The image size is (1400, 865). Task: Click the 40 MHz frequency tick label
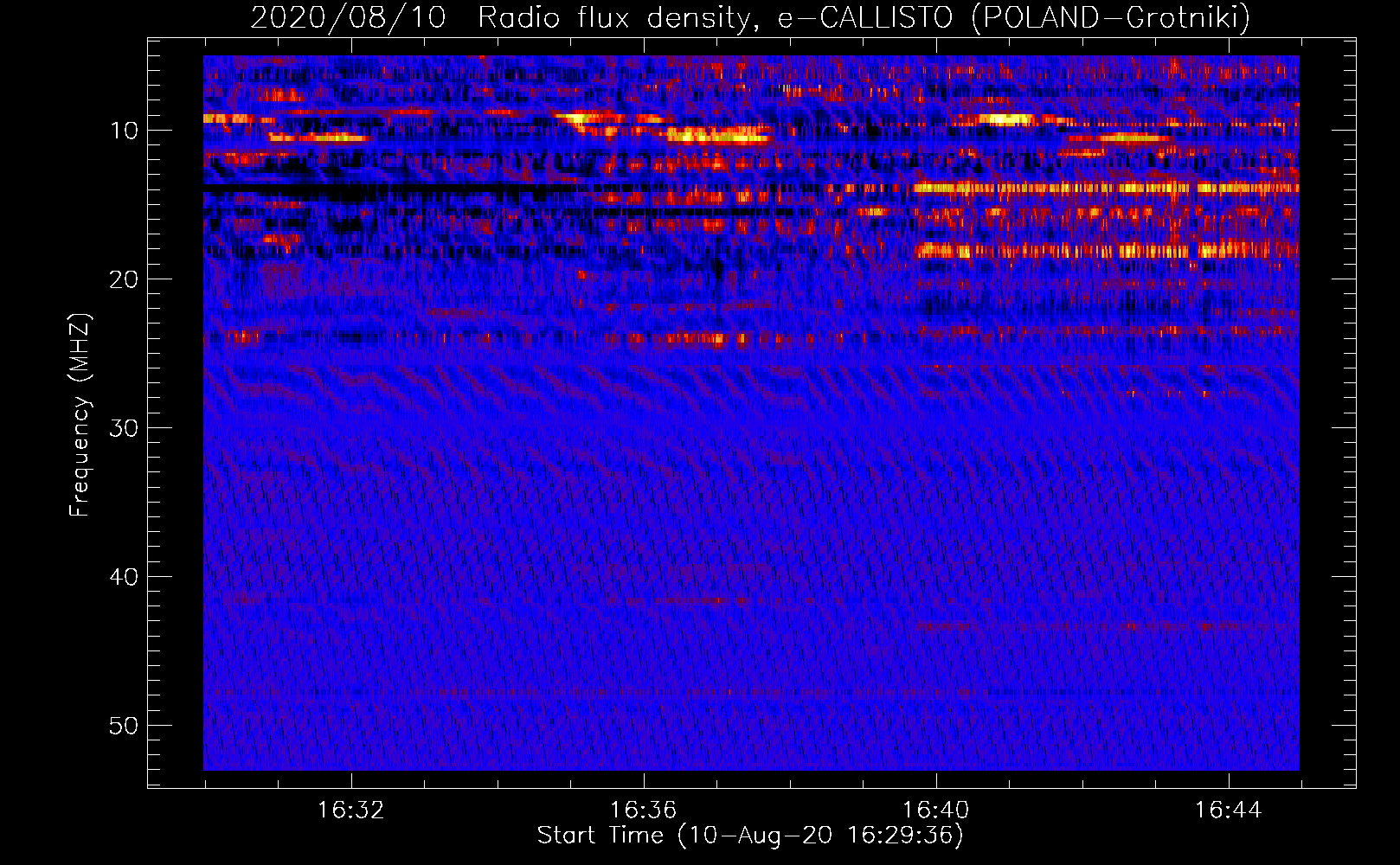pyautogui.click(x=125, y=577)
